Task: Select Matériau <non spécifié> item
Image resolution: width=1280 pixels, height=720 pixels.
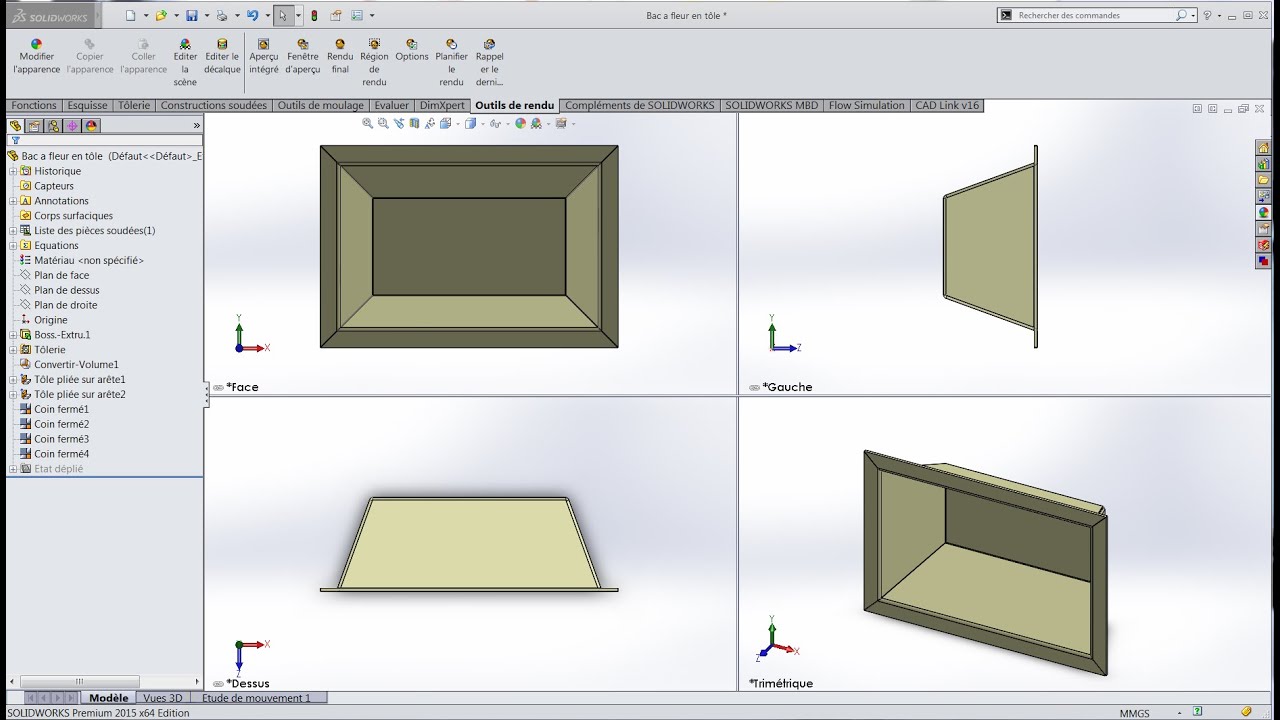Action: point(89,260)
